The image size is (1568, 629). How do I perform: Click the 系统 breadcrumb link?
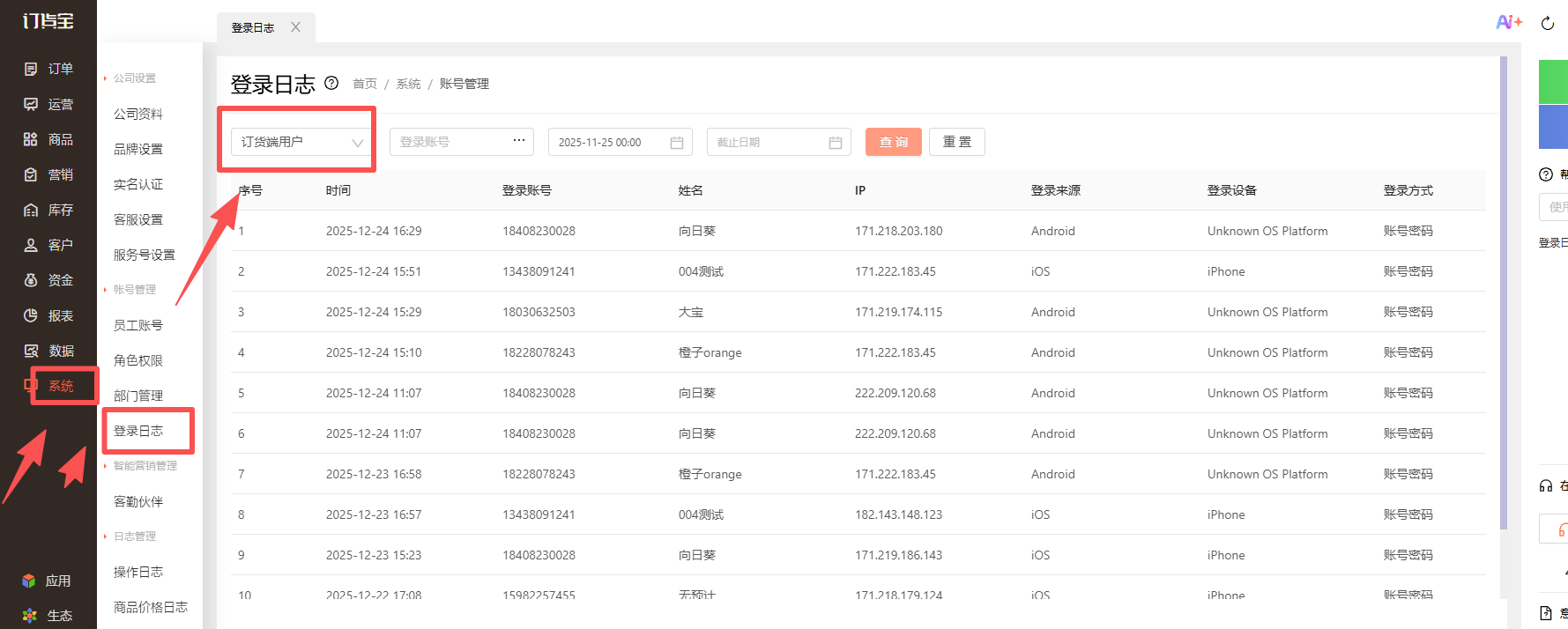(408, 84)
